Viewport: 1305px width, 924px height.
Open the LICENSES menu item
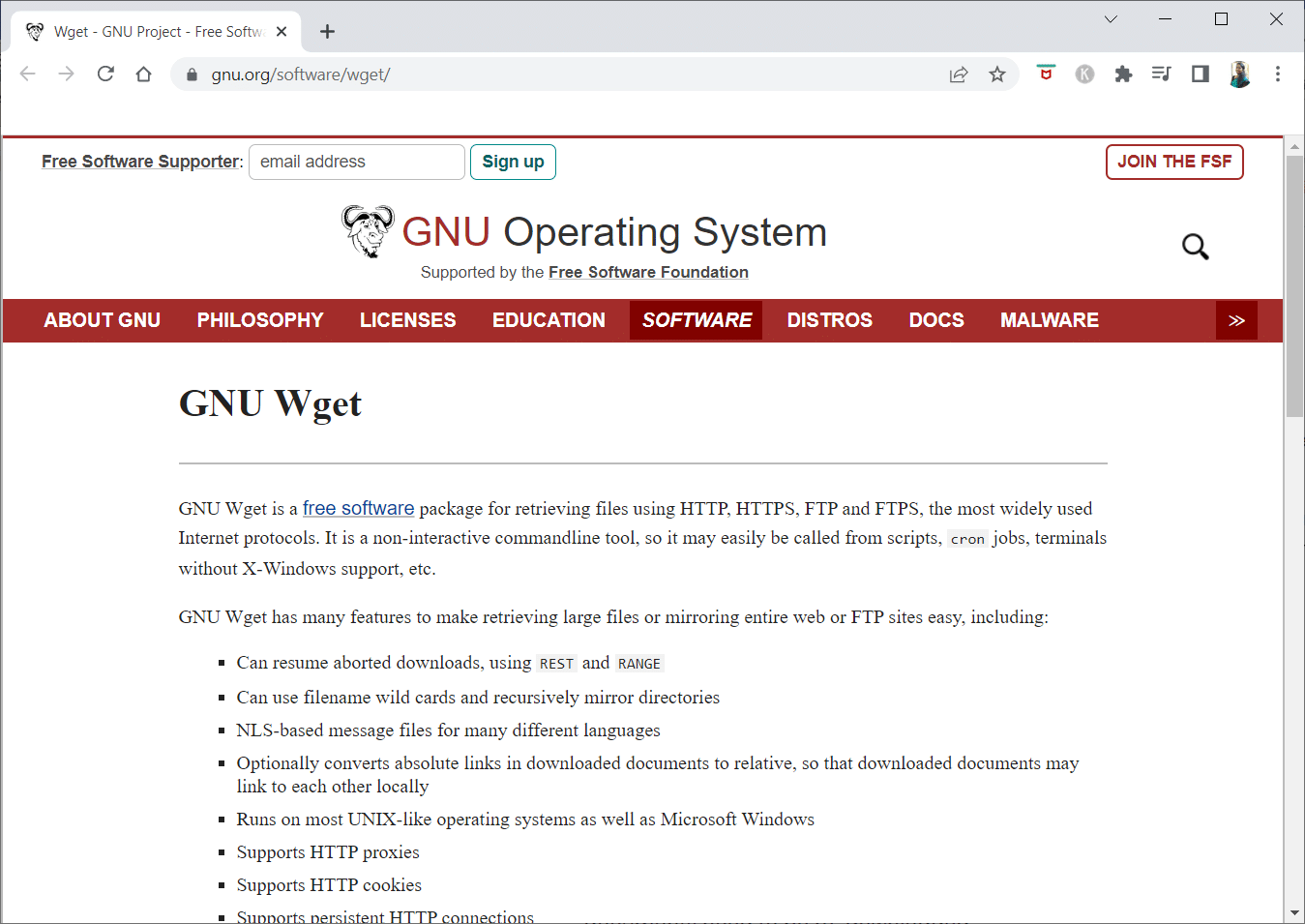point(408,320)
